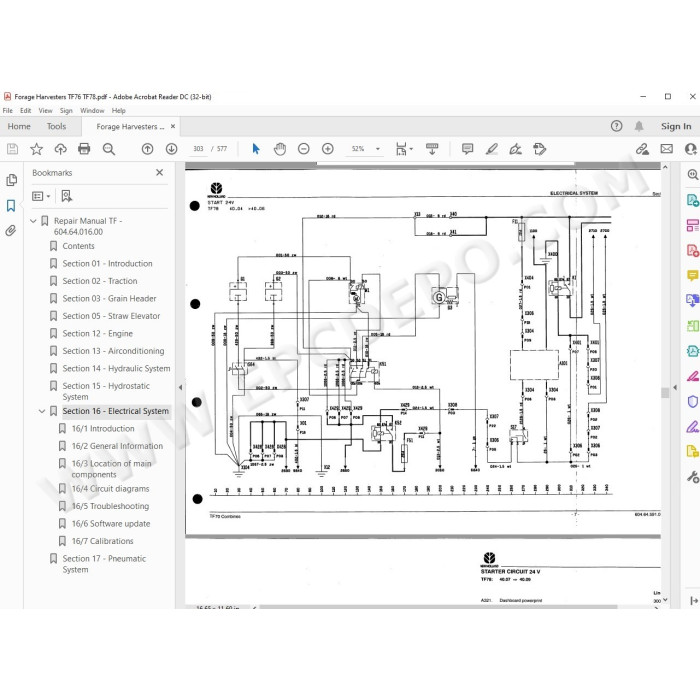Jump to Section 01 - Introduction

(x=107, y=263)
